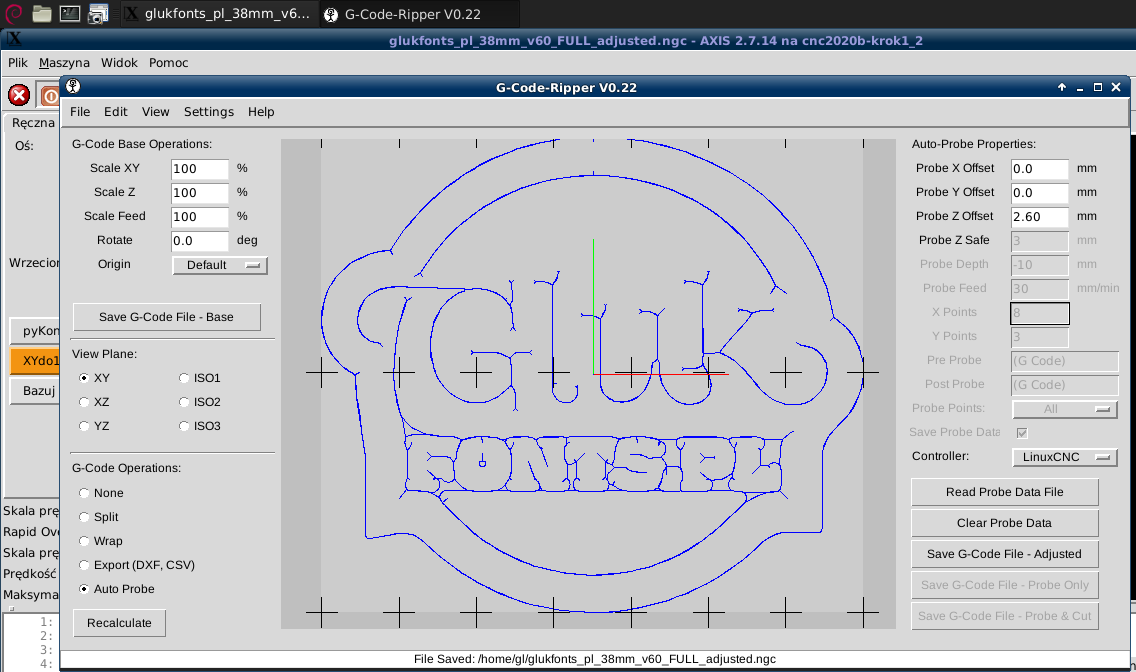This screenshot has width=1136, height=672.
Task: Click the Bazuj button in AXIS window
Action: coord(35,391)
